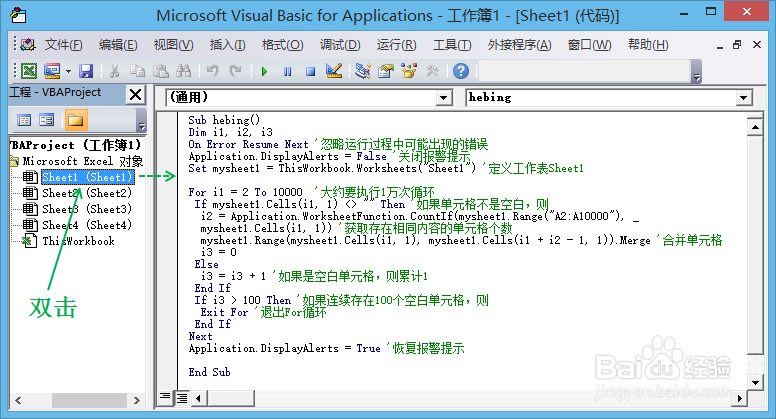The width and height of the screenshot is (776, 419).
Task: Click the VBA application icon in the title bar
Action: 18,16
